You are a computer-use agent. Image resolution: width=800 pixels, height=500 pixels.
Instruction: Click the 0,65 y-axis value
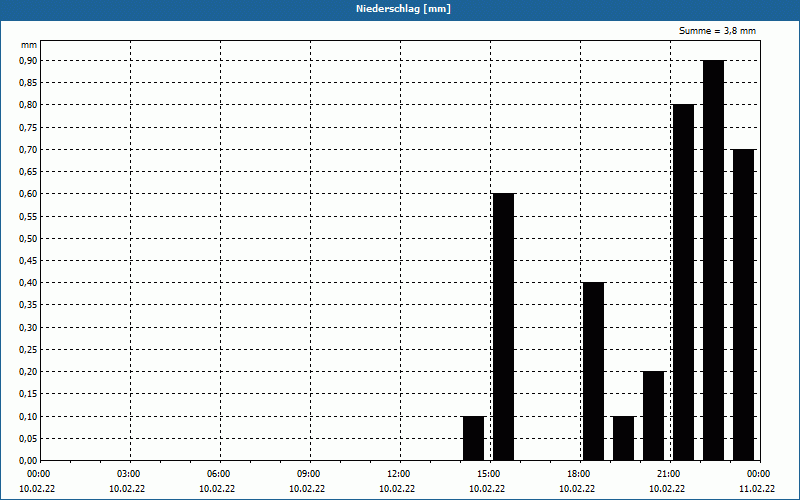(28, 172)
